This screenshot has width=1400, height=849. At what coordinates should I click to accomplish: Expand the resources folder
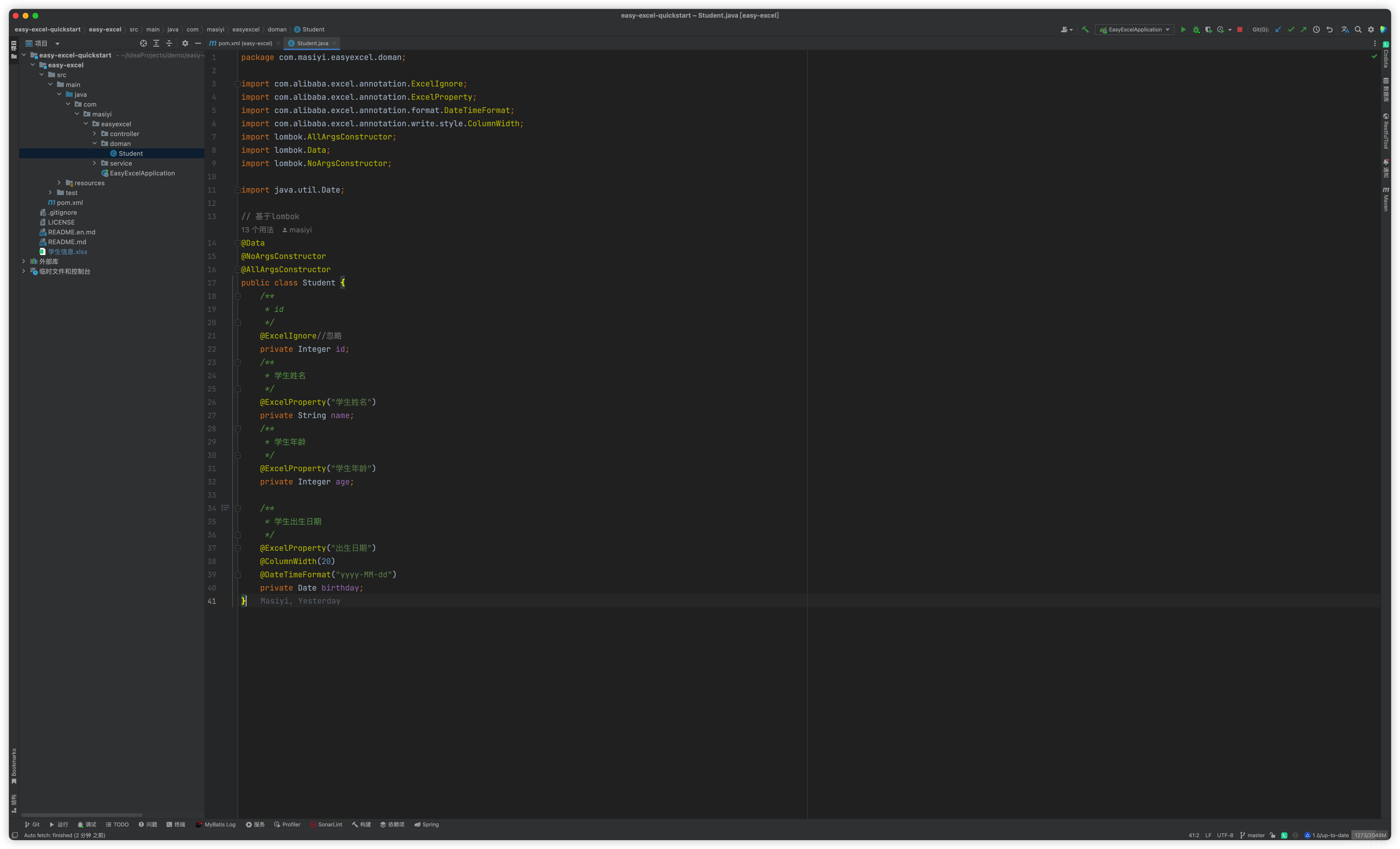tap(59, 183)
